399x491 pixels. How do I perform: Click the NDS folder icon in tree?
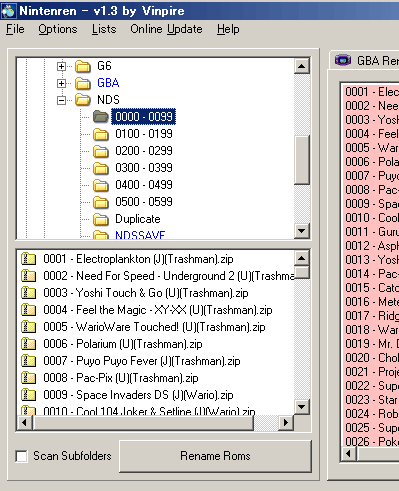point(83,100)
